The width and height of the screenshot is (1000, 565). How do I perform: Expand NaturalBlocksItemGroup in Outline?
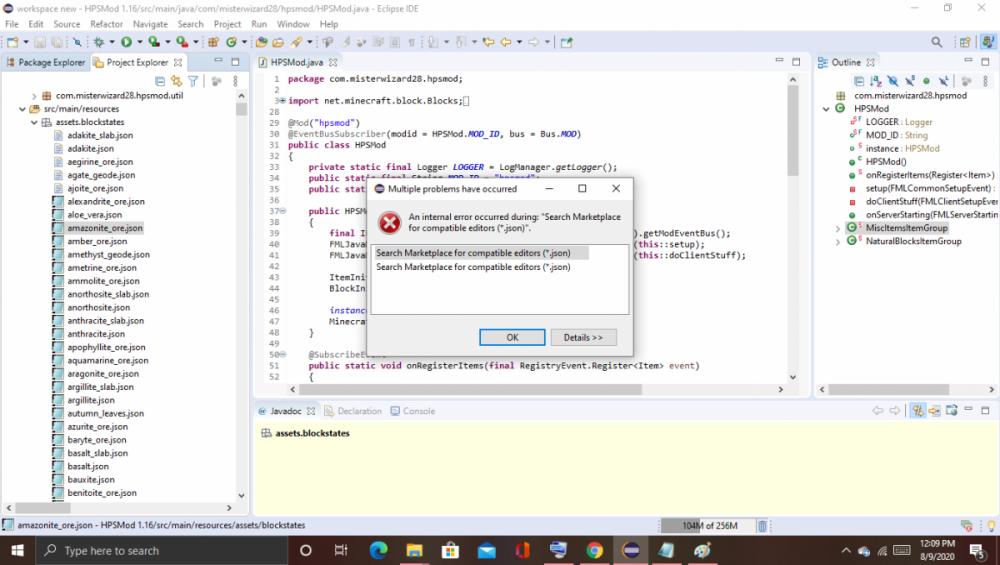pyautogui.click(x=837, y=242)
